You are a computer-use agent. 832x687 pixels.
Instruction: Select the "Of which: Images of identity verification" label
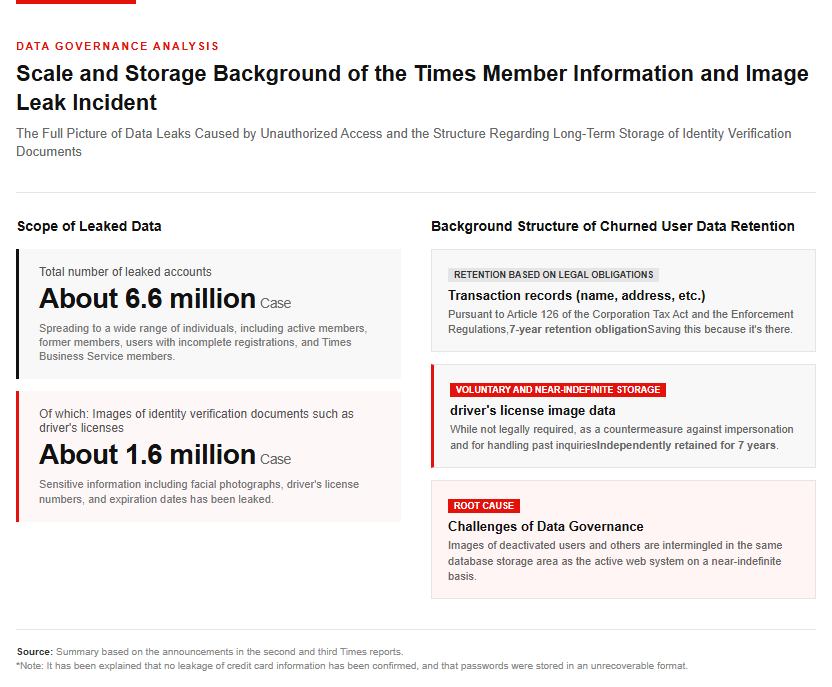coord(196,421)
